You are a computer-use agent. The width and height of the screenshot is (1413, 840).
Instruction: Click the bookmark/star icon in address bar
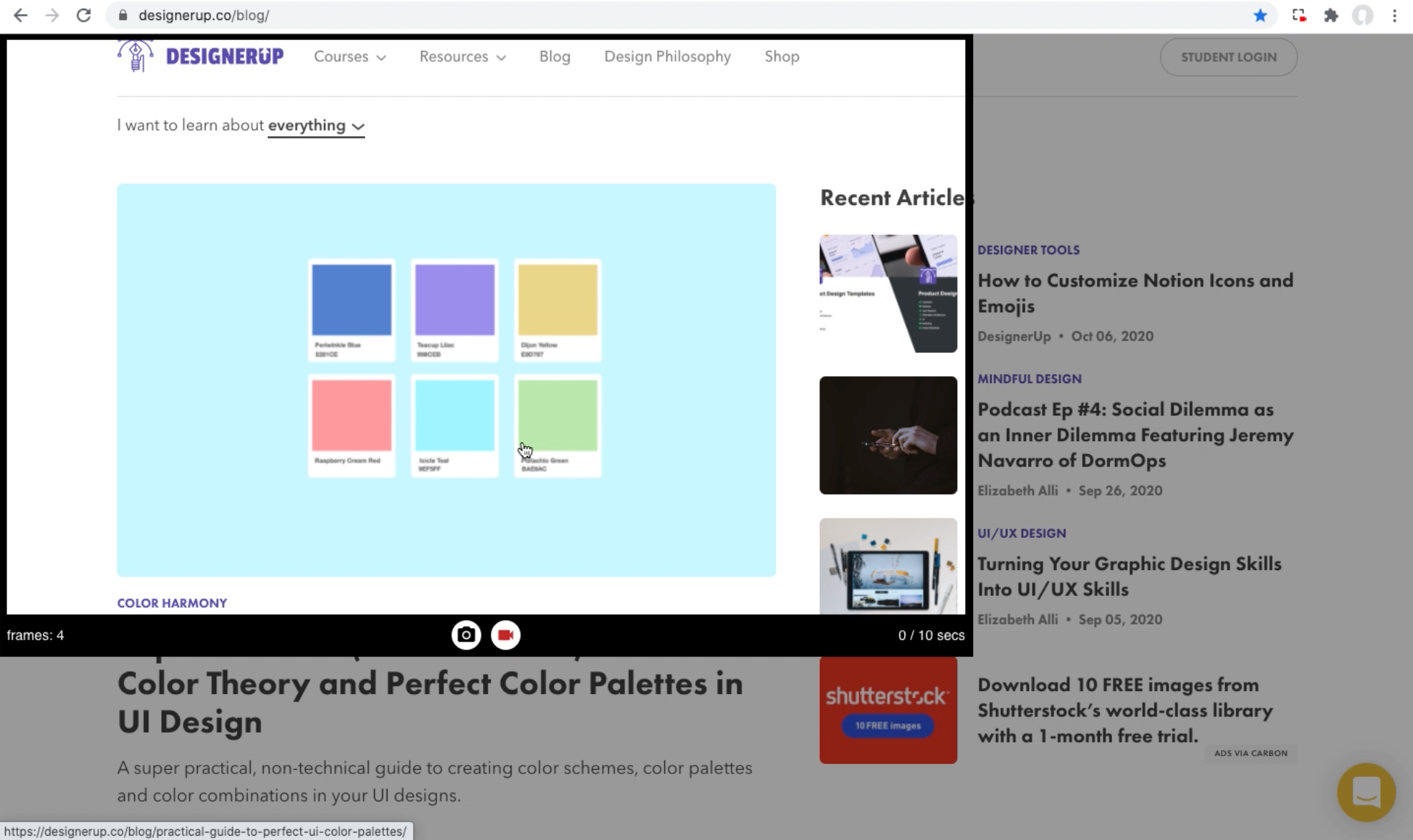coord(1260,16)
